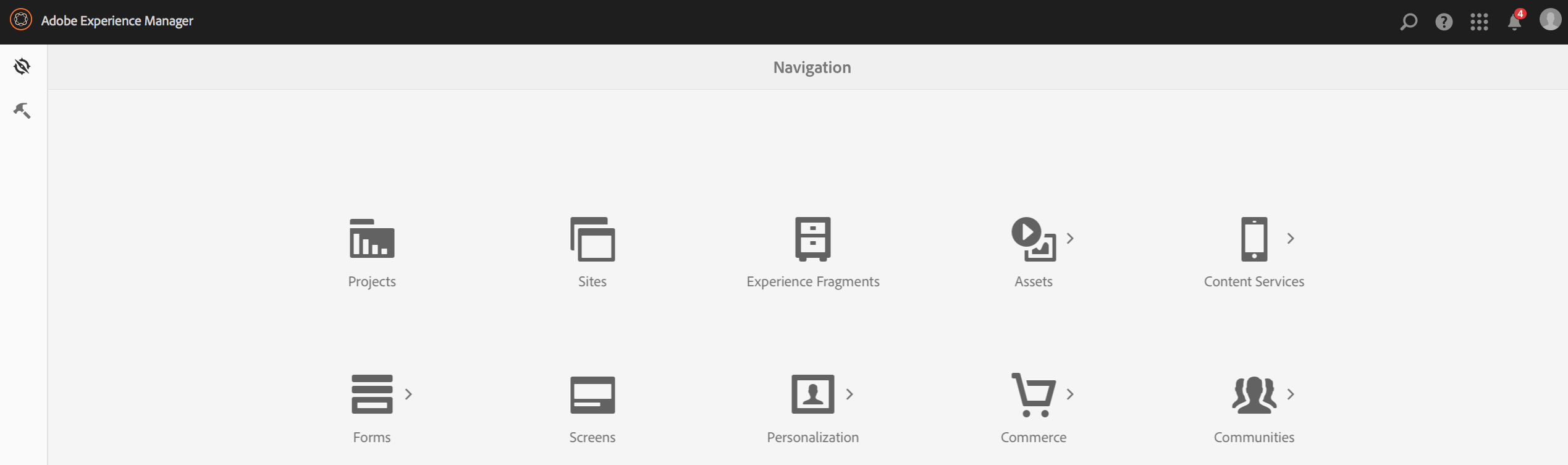Click the Adobe Experience Manager title link
Image resolution: width=1568 pixels, height=465 pixels.
point(117,21)
